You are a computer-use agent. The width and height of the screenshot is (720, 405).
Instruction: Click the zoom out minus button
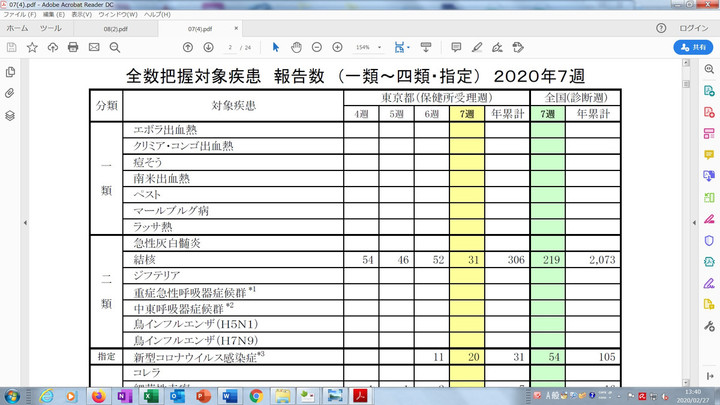point(316,47)
